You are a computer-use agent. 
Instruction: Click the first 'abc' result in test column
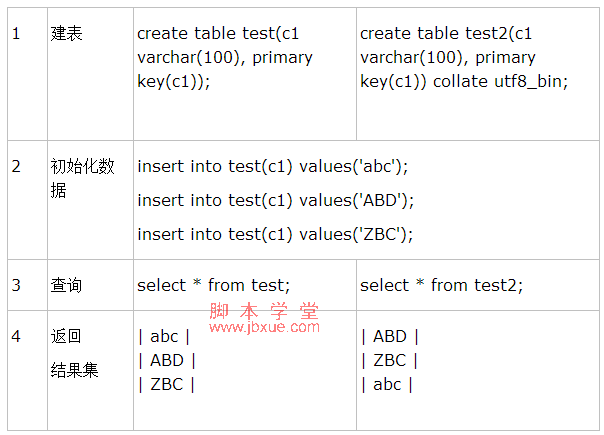(x=164, y=336)
